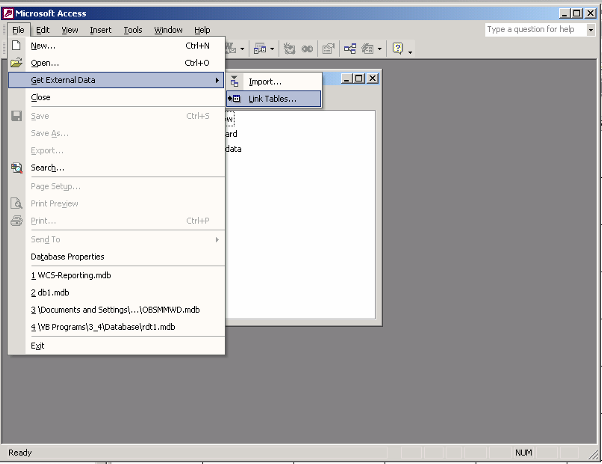The height and width of the screenshot is (464, 602).
Task: Click the Properties toolbar icon
Action: pos(328,49)
